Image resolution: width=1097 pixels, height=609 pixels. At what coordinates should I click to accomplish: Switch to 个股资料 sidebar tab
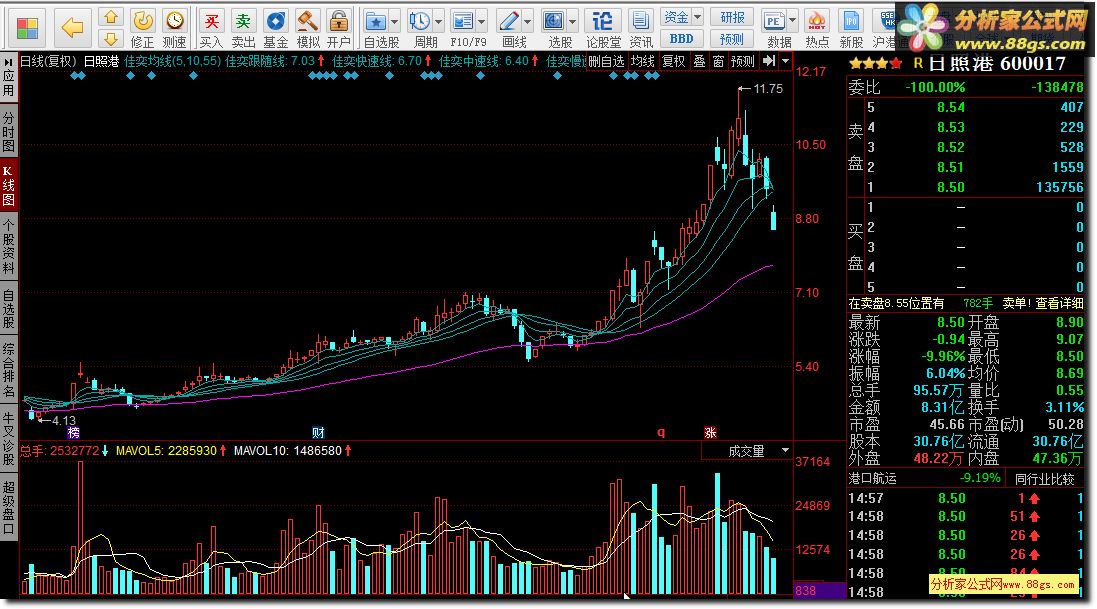[x=8, y=246]
